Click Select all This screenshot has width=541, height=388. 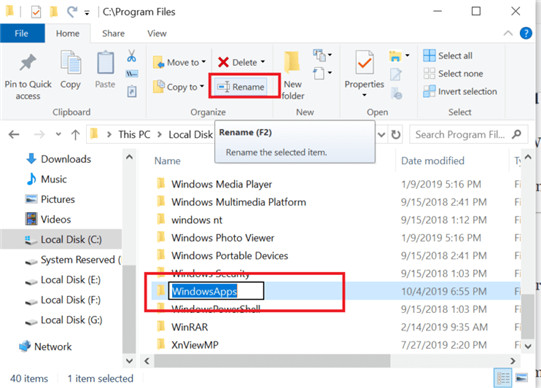tap(448, 56)
